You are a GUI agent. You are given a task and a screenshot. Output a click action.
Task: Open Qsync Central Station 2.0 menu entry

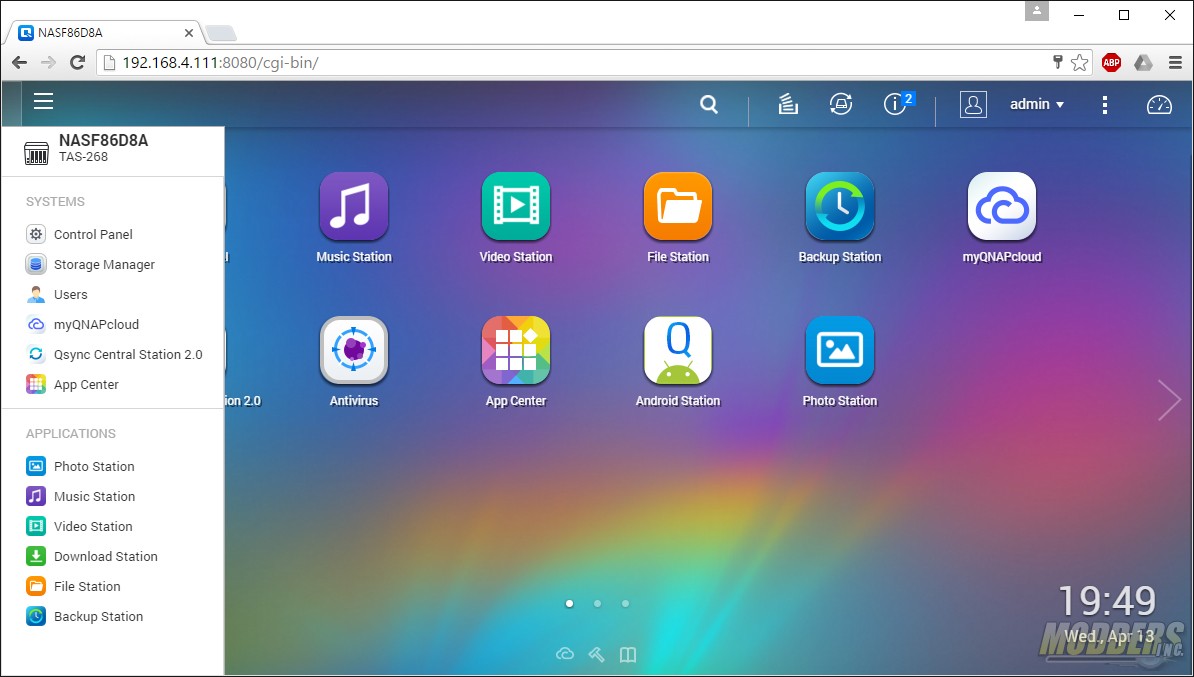point(113,354)
